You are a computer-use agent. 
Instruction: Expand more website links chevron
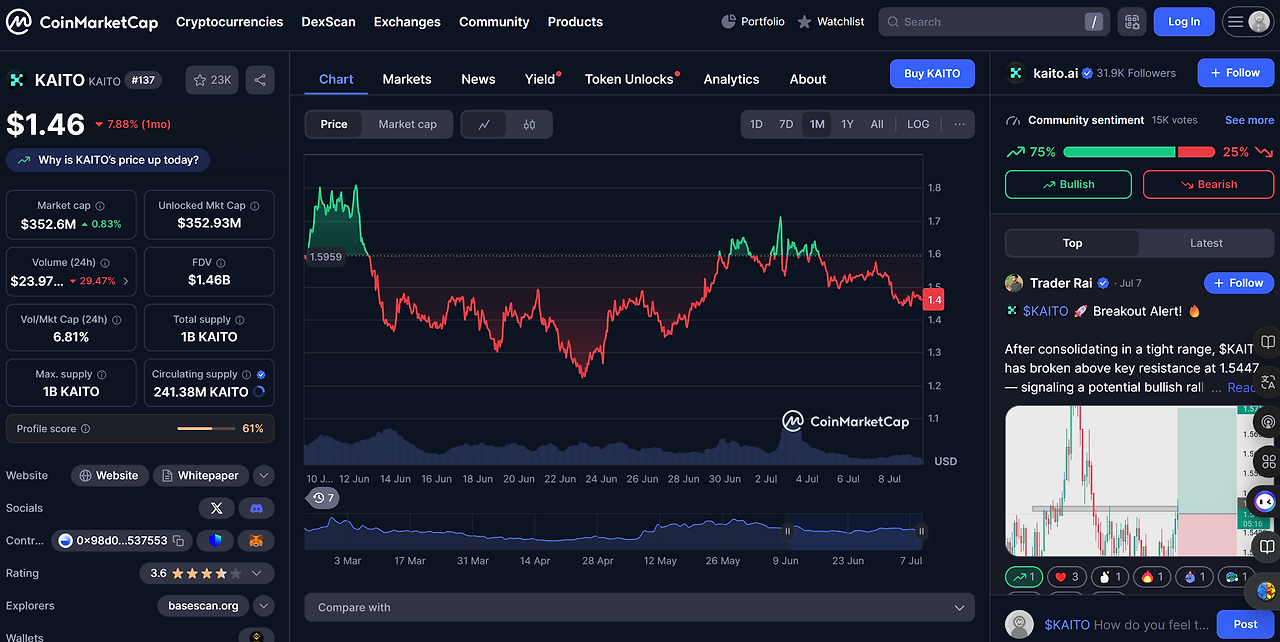tap(264, 476)
